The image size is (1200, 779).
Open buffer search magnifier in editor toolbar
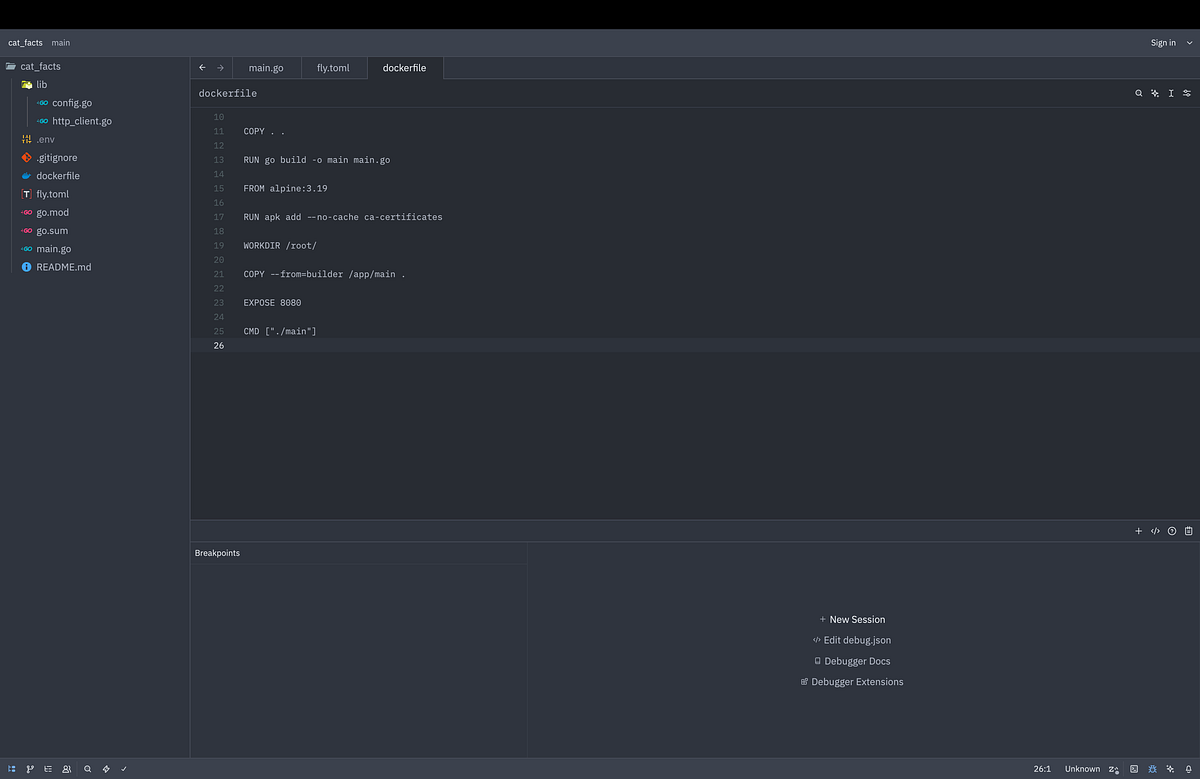(x=1138, y=93)
